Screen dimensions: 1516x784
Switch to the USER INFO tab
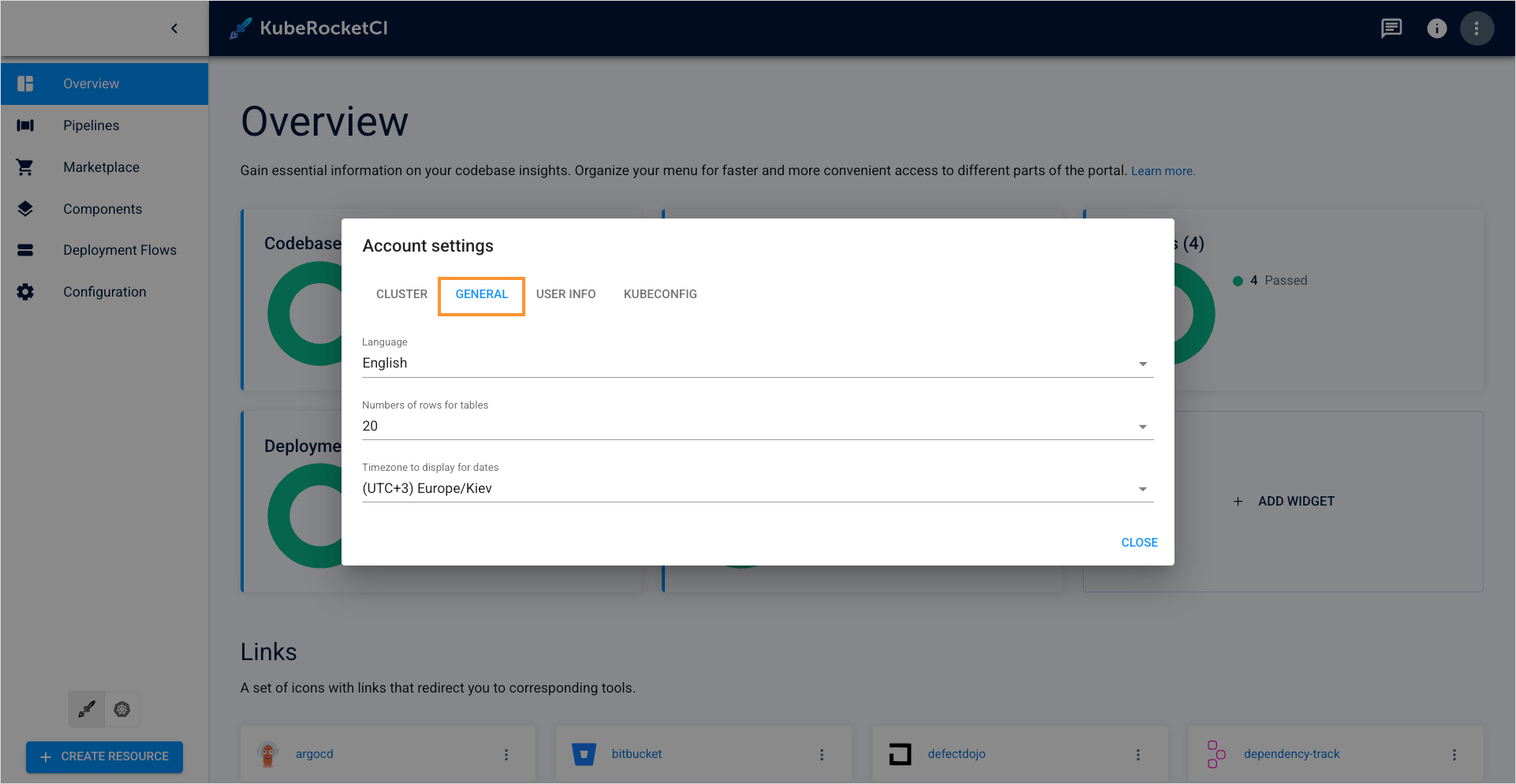566,294
